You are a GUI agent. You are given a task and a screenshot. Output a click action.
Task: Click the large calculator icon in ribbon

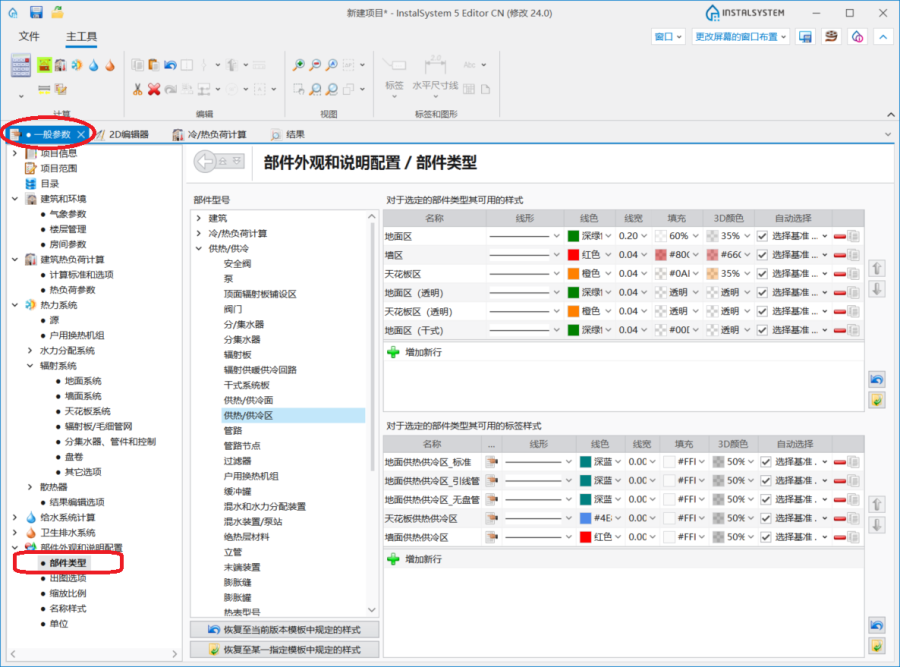pos(21,65)
